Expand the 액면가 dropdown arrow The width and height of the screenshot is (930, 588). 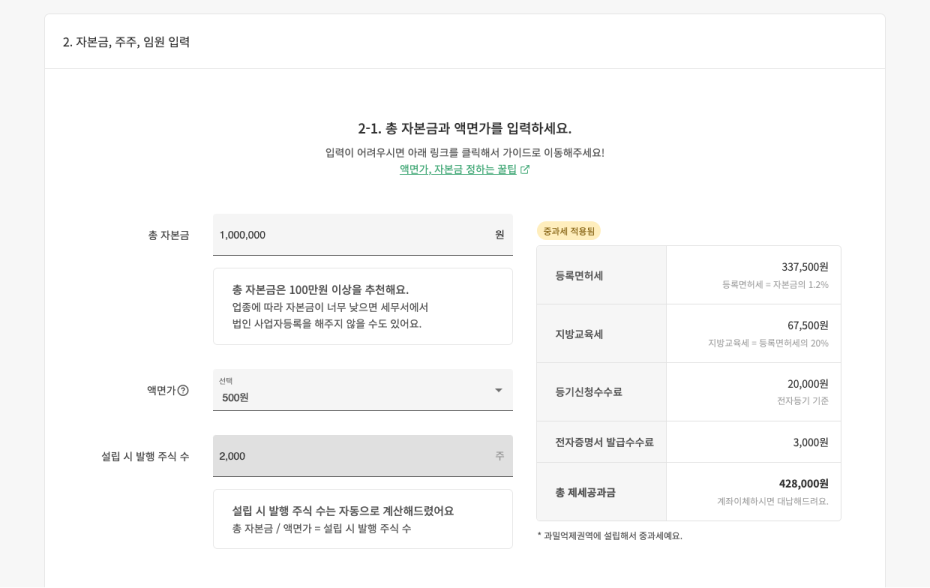(x=498, y=390)
